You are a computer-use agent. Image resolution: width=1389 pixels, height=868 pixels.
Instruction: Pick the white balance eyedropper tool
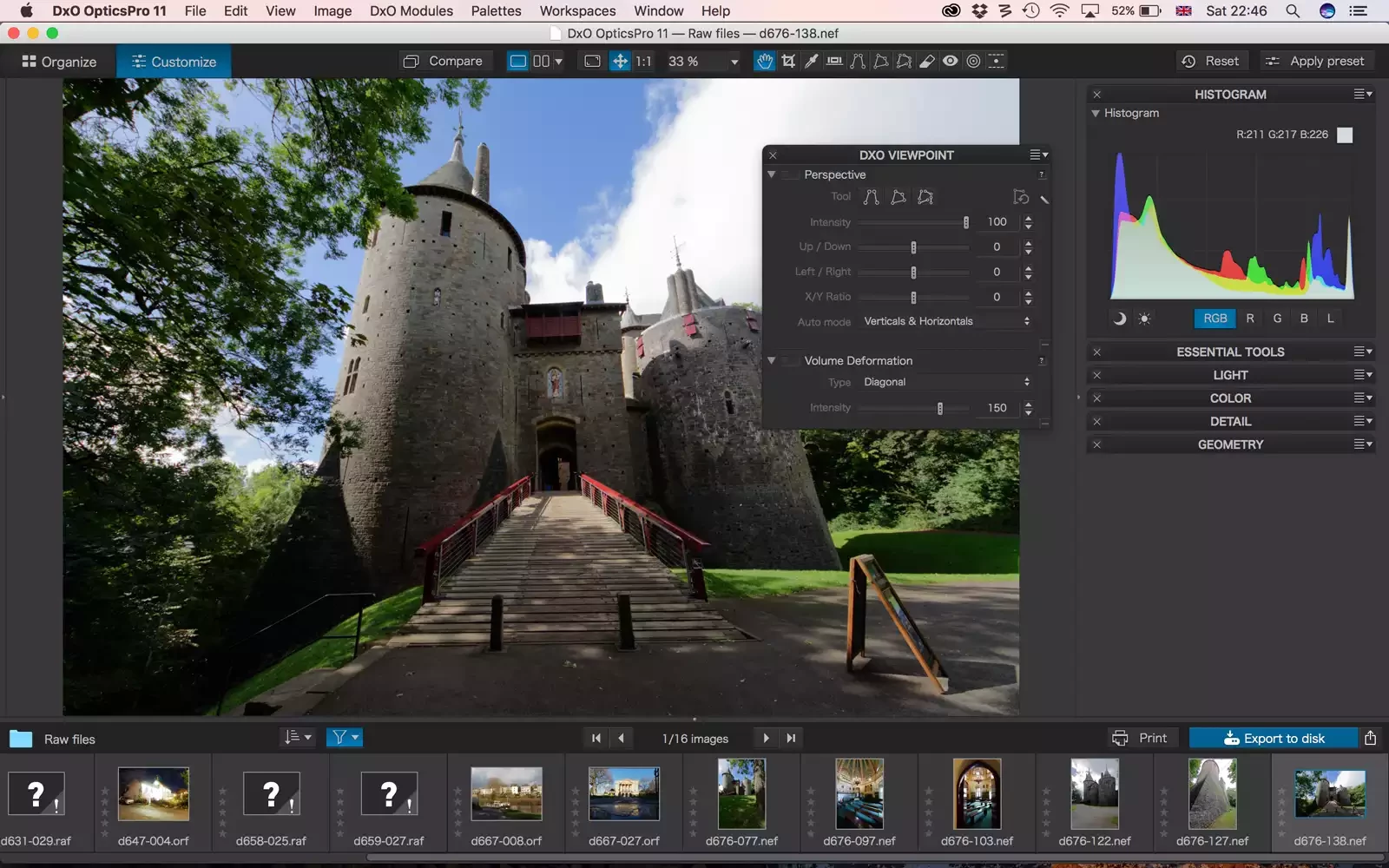[811, 61]
